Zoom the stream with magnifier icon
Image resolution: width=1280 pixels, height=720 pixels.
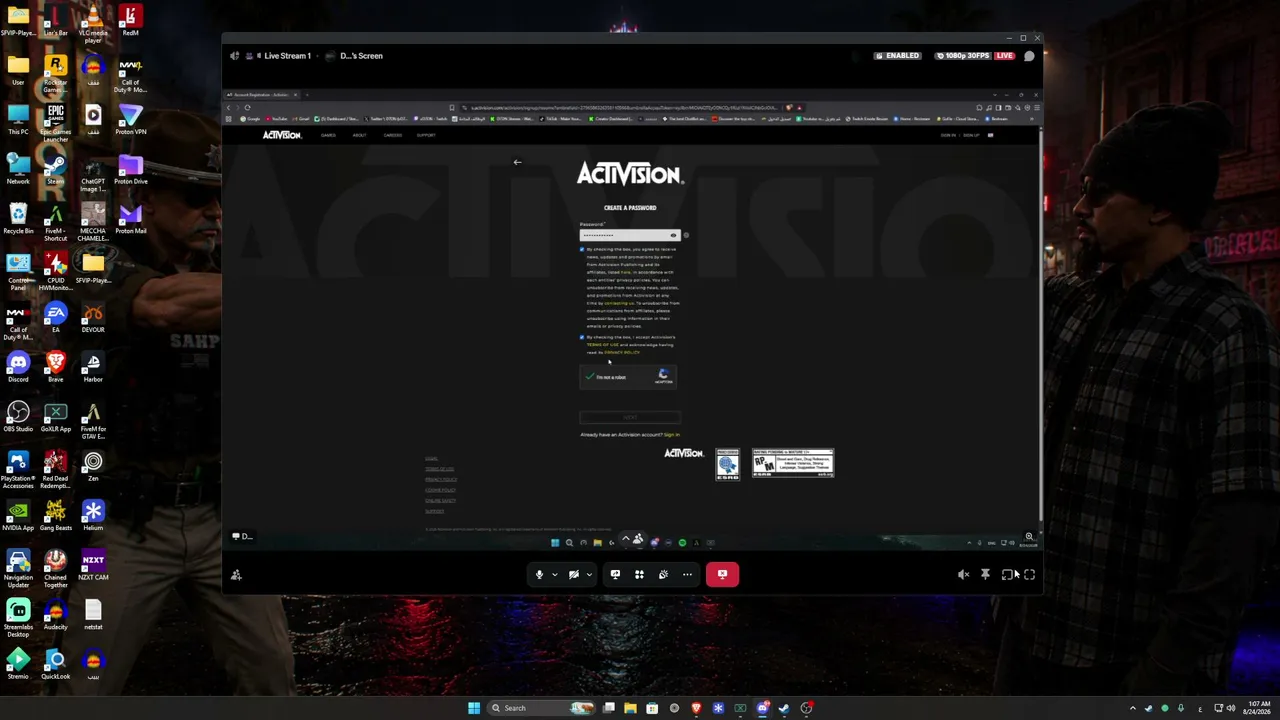(x=1029, y=537)
